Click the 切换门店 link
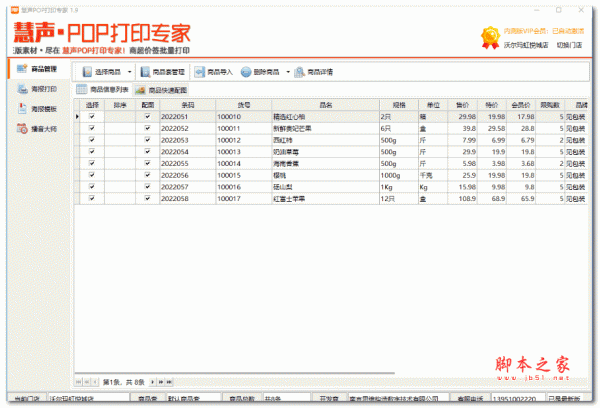The width and height of the screenshot is (600, 408). point(569,45)
